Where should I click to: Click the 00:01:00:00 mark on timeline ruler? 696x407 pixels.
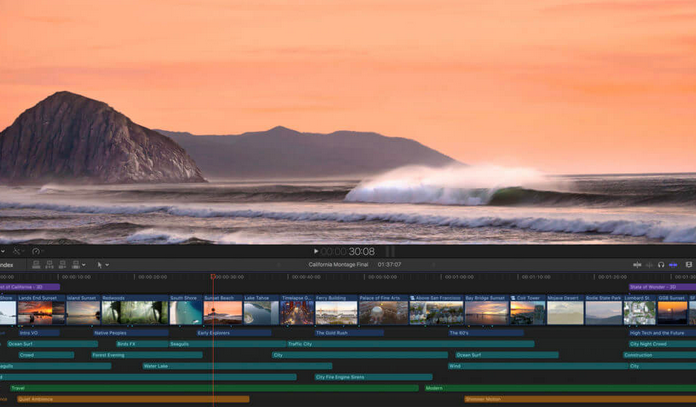(459, 277)
